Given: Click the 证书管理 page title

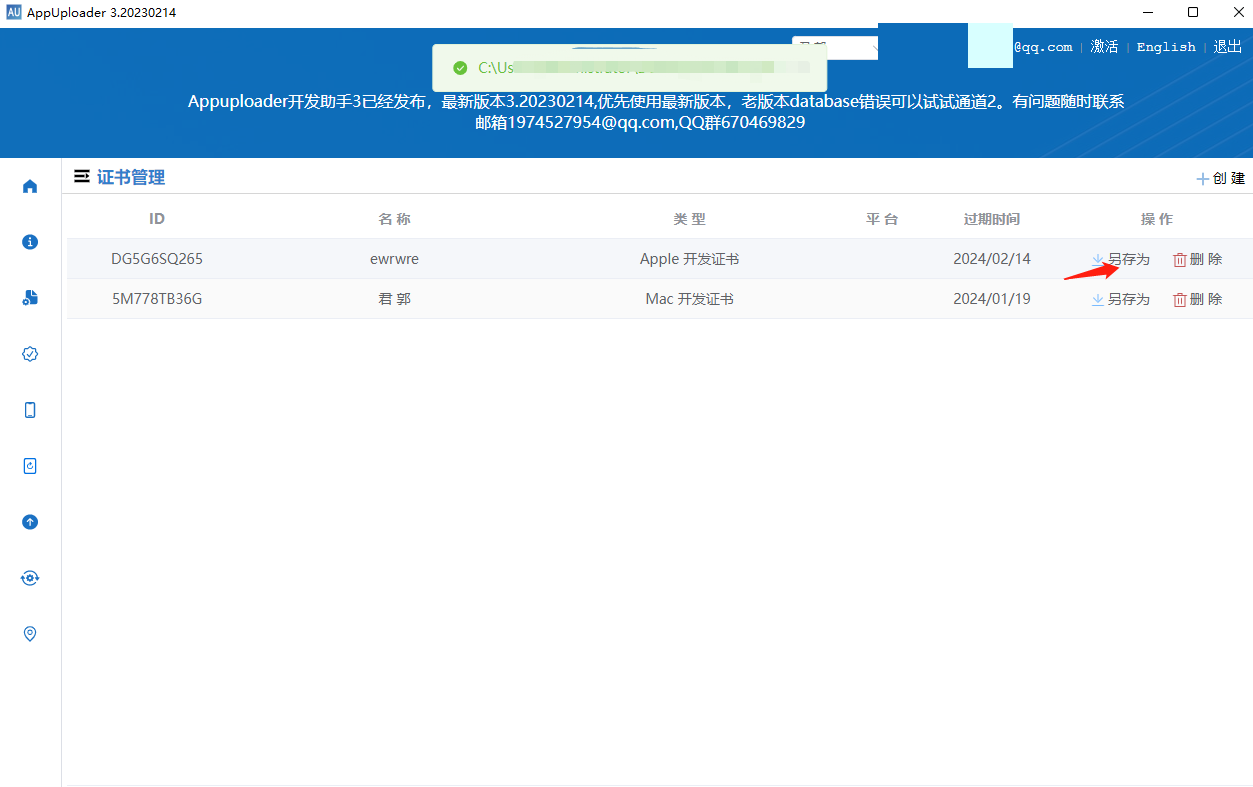Looking at the screenshot, I should [x=131, y=177].
